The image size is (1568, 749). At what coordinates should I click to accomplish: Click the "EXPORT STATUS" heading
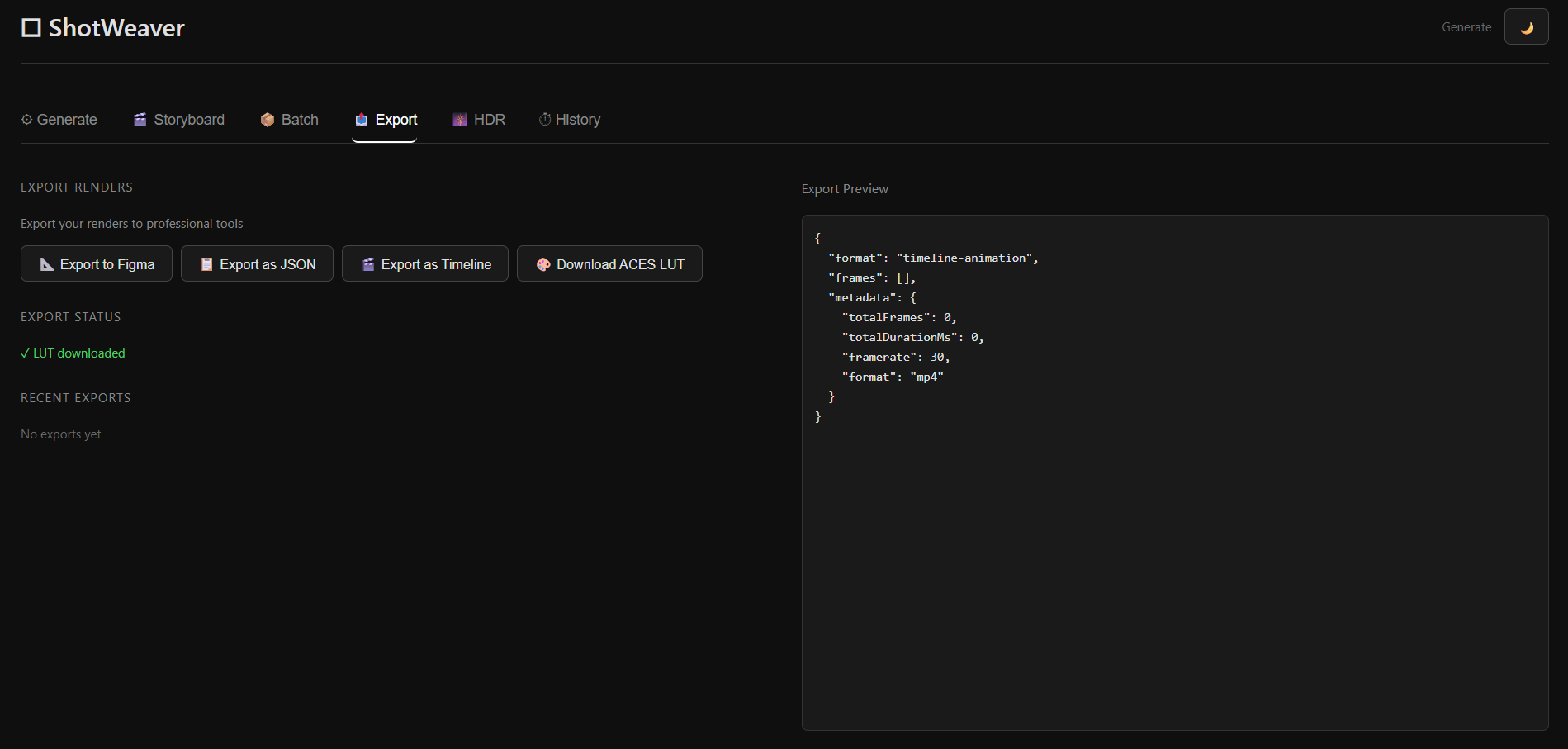click(71, 317)
